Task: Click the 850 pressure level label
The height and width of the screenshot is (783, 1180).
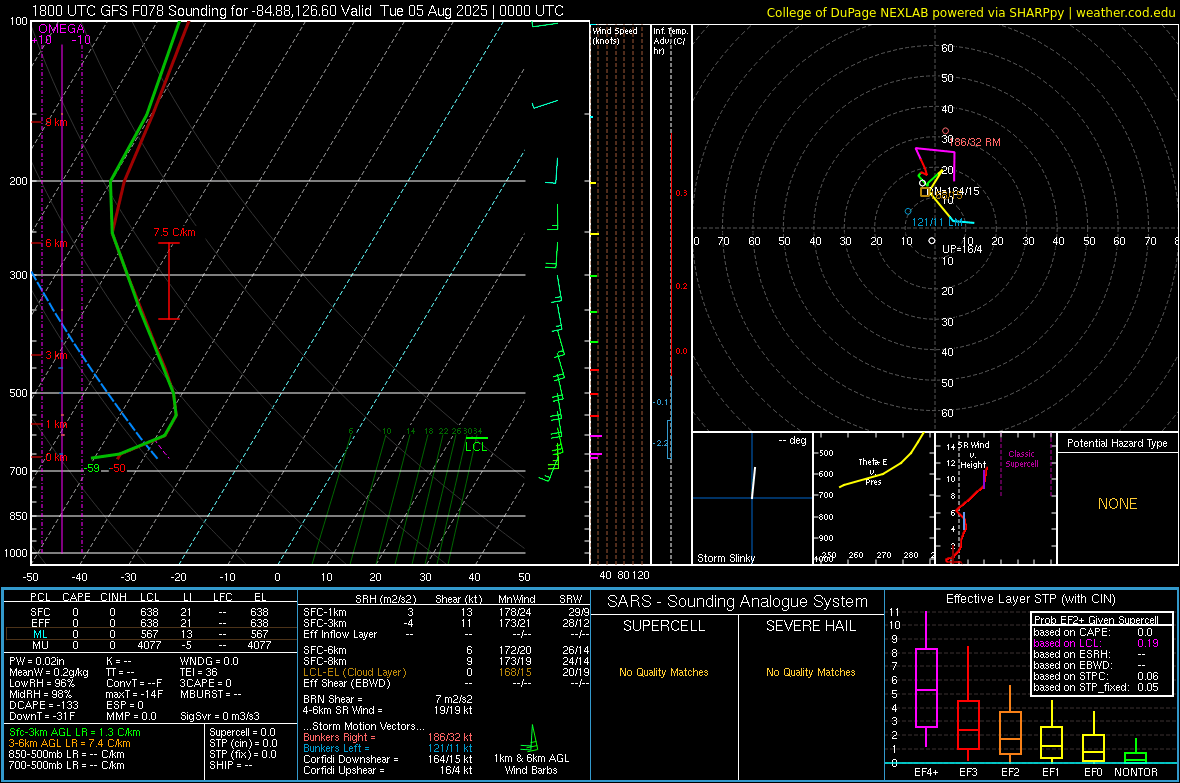Action: click(x=18, y=516)
